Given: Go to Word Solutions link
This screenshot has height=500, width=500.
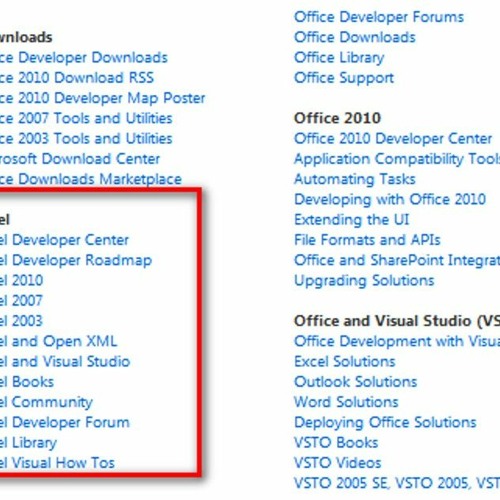Looking at the screenshot, I should point(346,402).
